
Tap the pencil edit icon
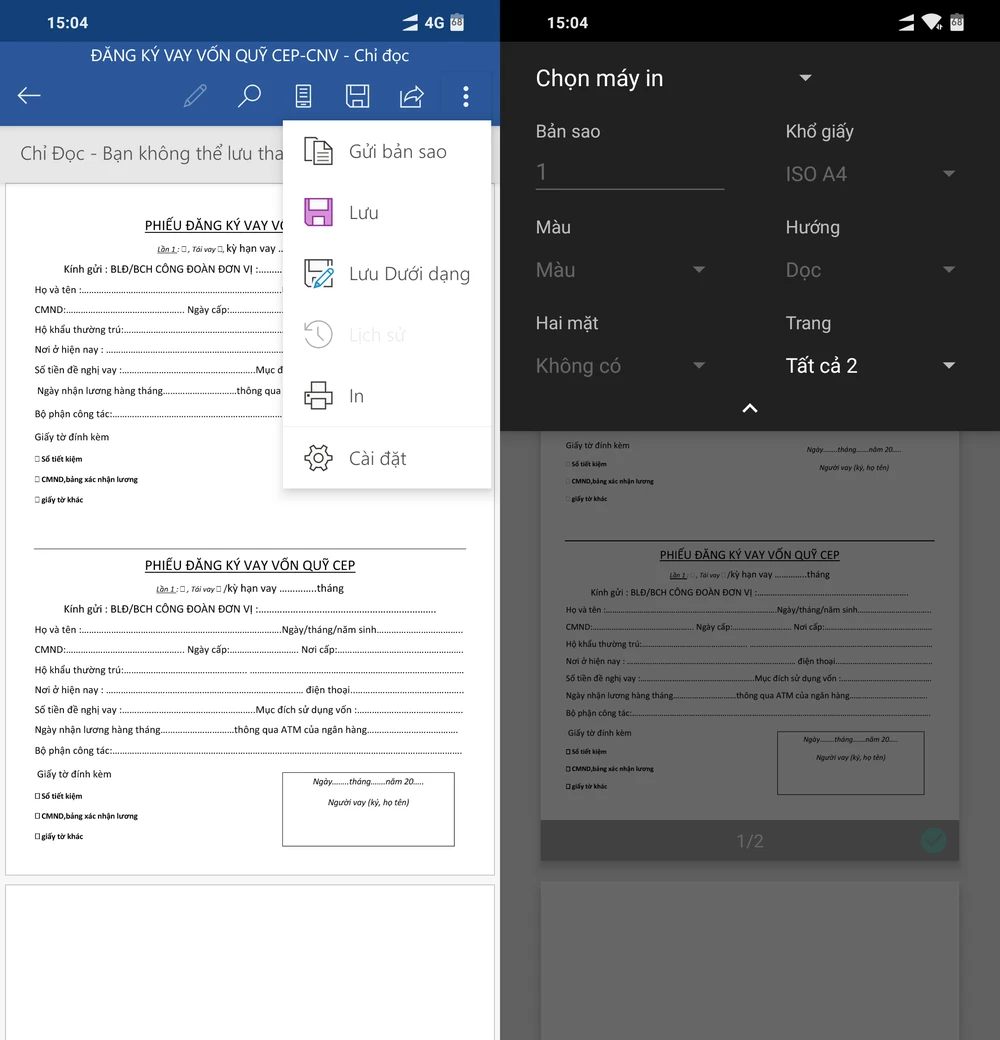195,96
